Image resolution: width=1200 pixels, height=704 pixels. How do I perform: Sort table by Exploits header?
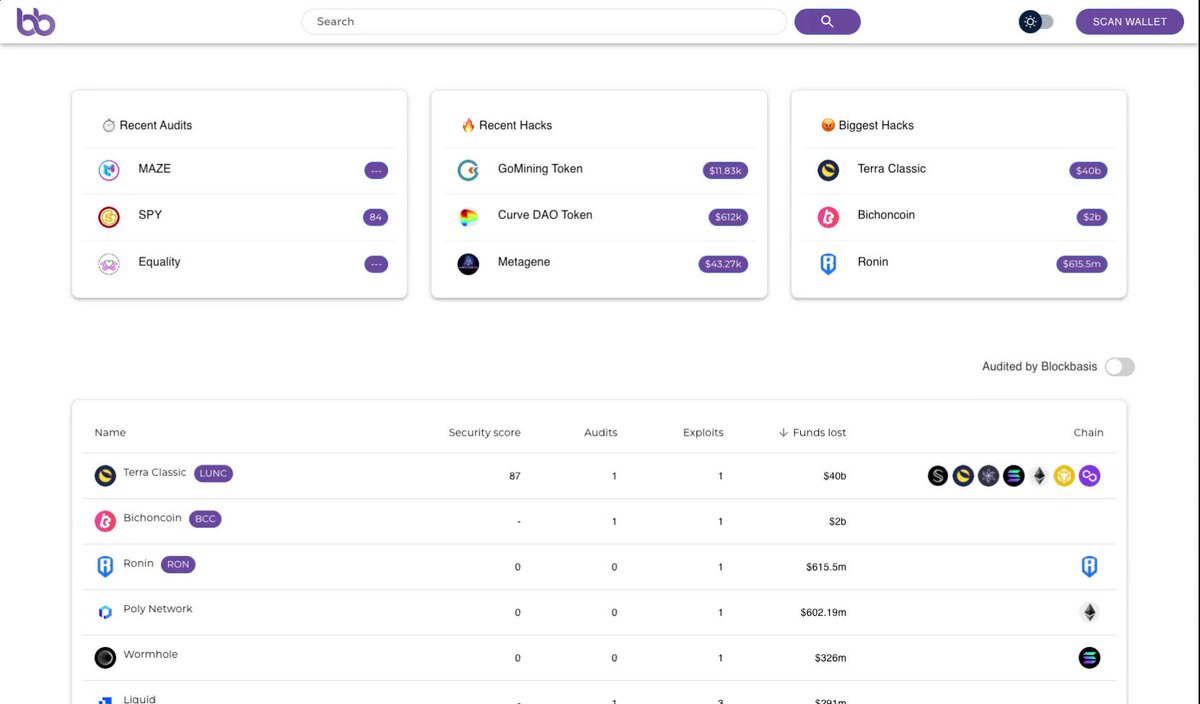coord(703,433)
